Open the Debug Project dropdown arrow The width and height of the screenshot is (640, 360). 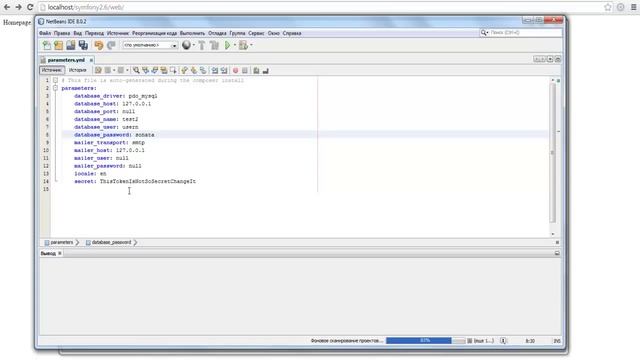251,45
